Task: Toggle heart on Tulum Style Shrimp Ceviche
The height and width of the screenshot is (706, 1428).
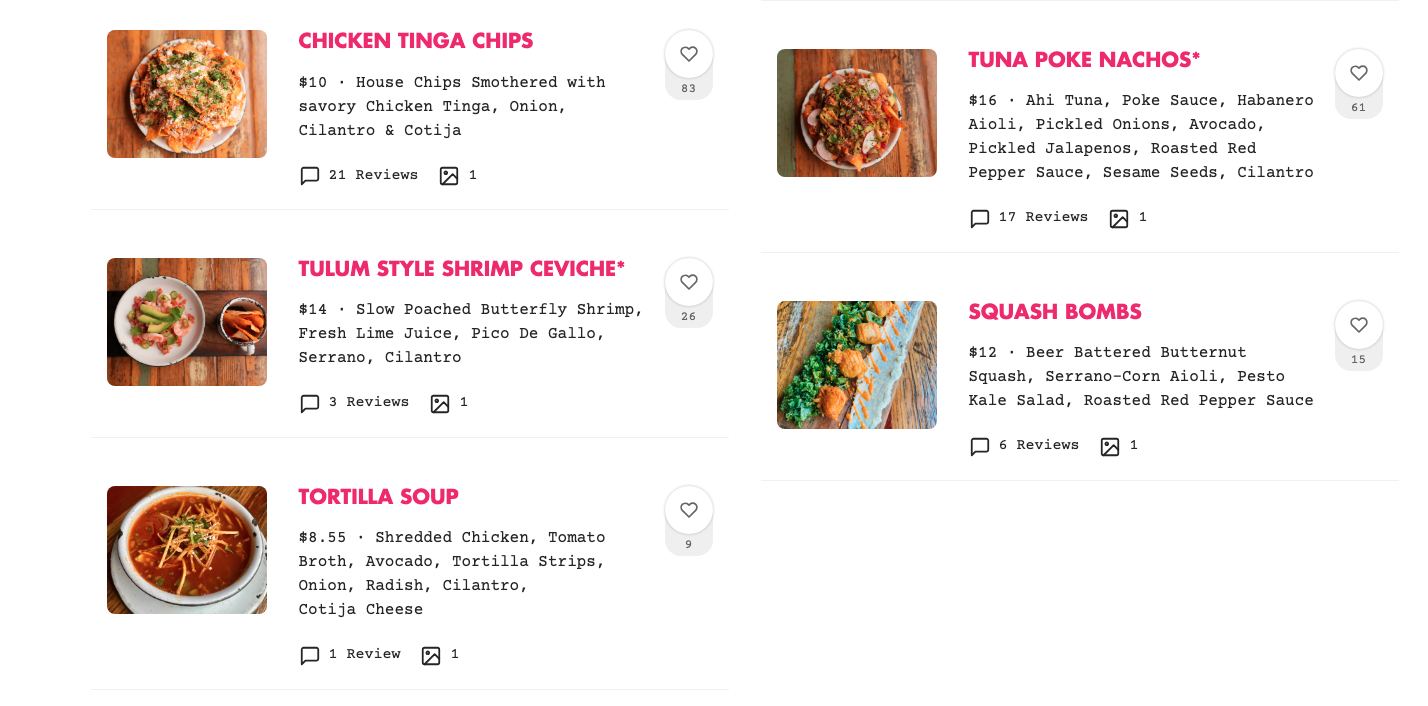Action: (x=688, y=283)
